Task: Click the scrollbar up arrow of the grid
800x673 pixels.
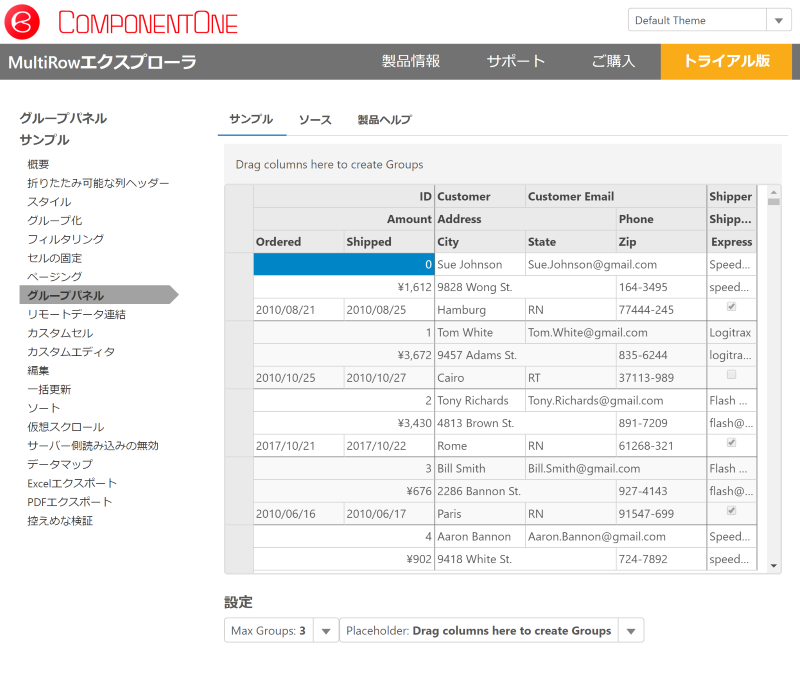Action: point(773,192)
